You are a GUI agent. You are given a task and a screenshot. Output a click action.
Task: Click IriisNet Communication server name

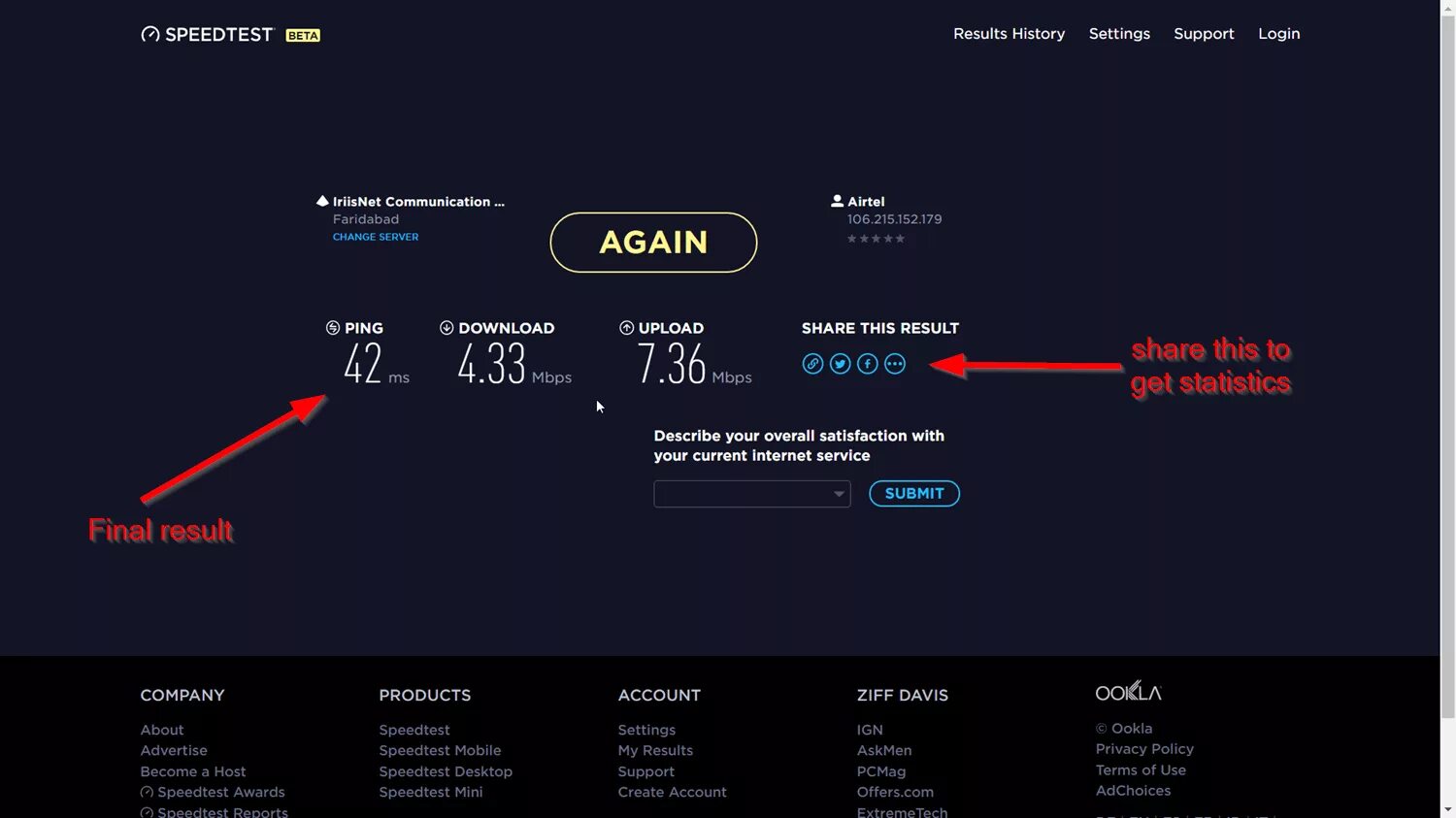tap(418, 202)
